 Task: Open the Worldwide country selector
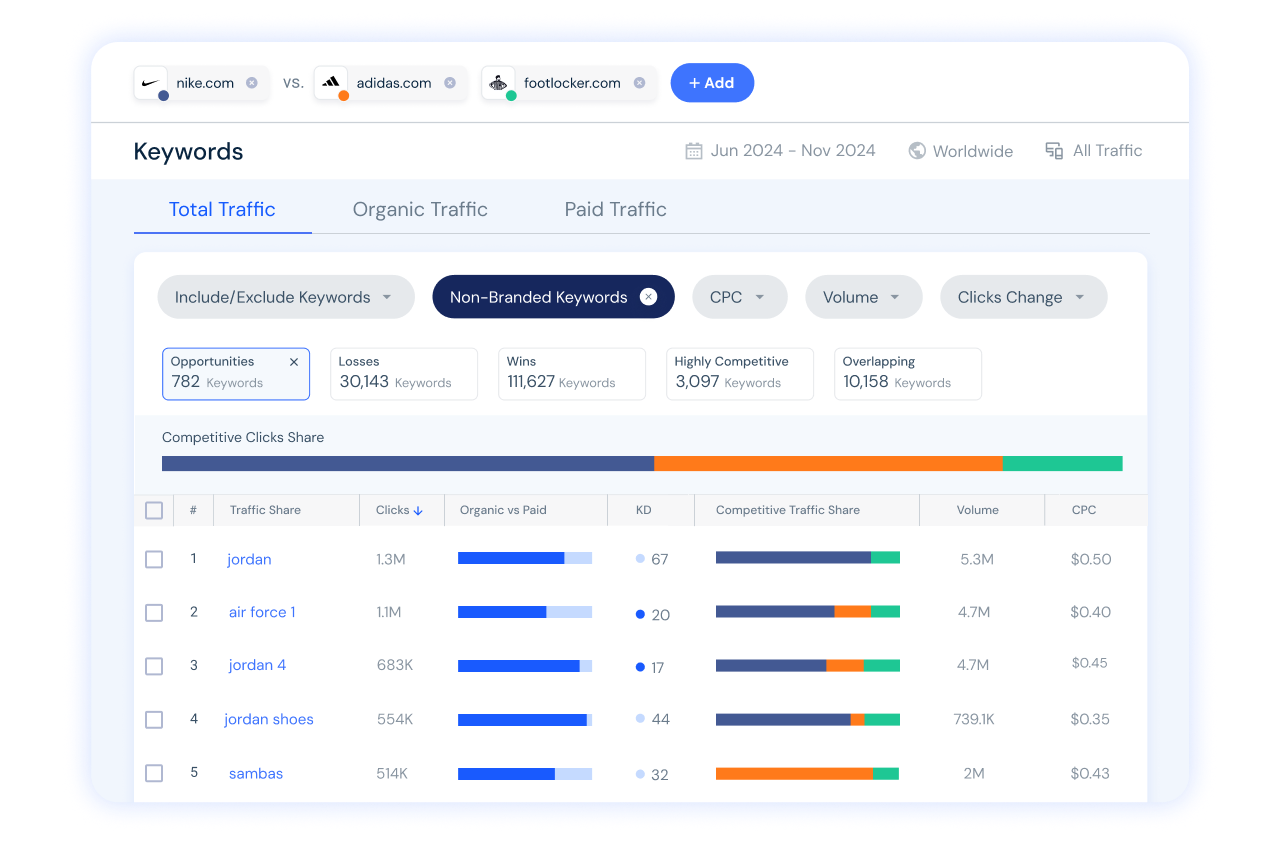coord(961,151)
